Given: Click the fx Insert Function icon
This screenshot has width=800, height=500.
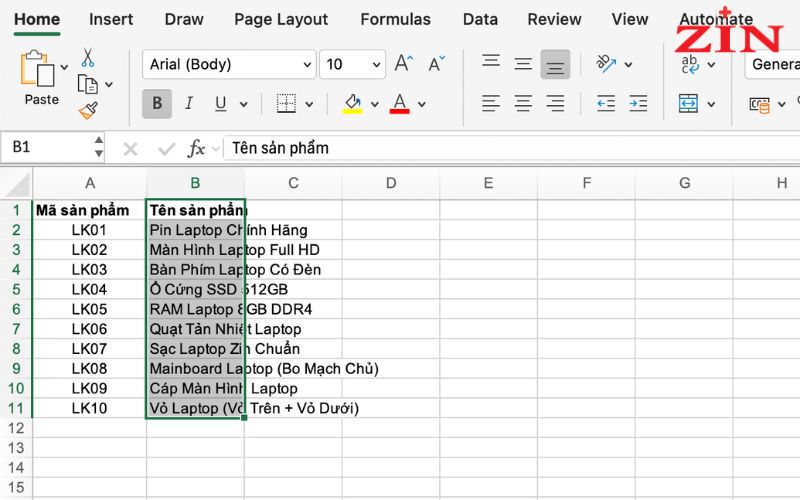Looking at the screenshot, I should pyautogui.click(x=196, y=148).
